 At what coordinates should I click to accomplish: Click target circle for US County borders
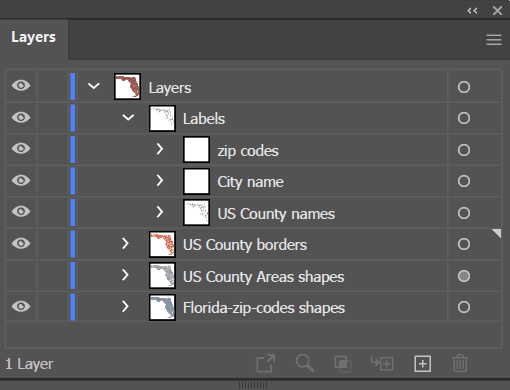point(464,244)
